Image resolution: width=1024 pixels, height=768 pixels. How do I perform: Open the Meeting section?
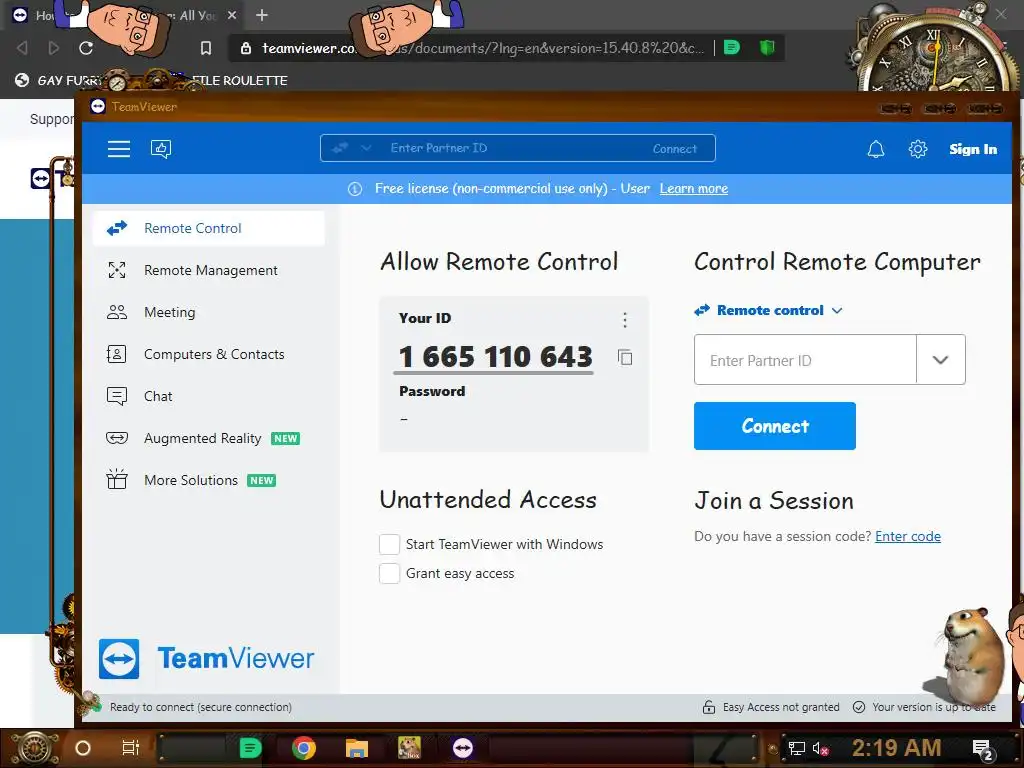point(209,312)
